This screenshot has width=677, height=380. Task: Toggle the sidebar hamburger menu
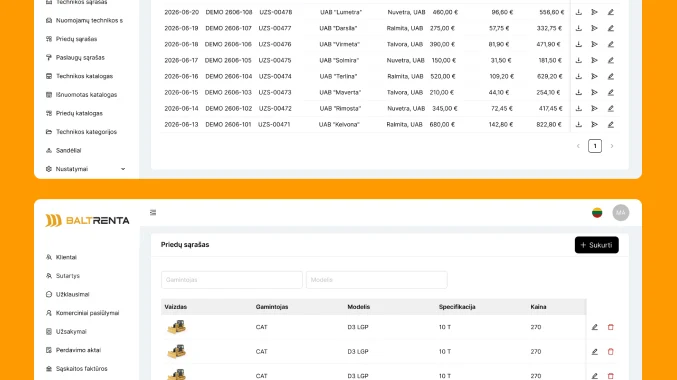click(153, 212)
